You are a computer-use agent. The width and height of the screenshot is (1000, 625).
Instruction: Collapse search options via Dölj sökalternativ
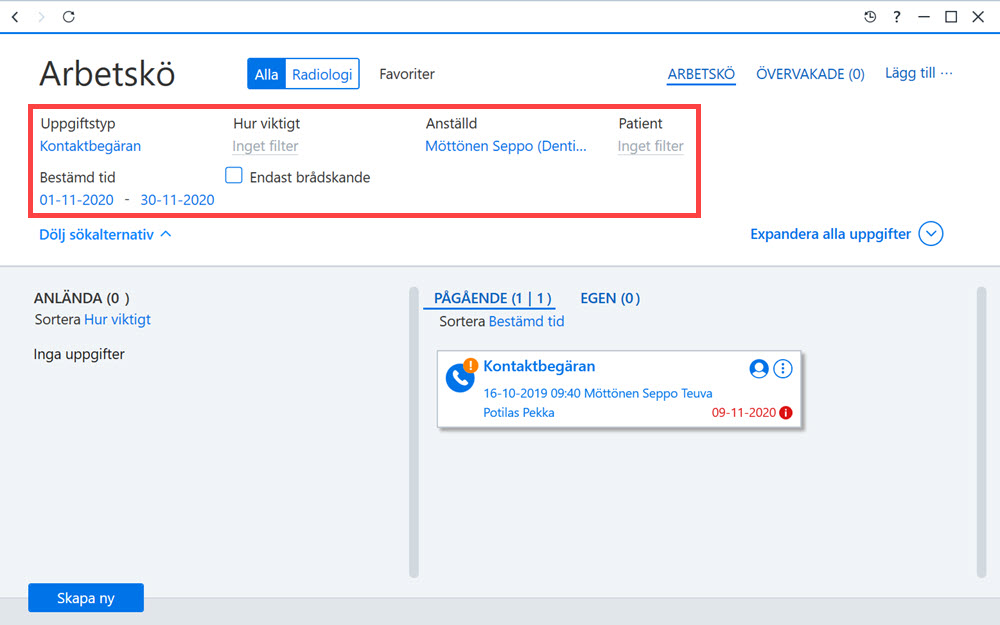(105, 235)
